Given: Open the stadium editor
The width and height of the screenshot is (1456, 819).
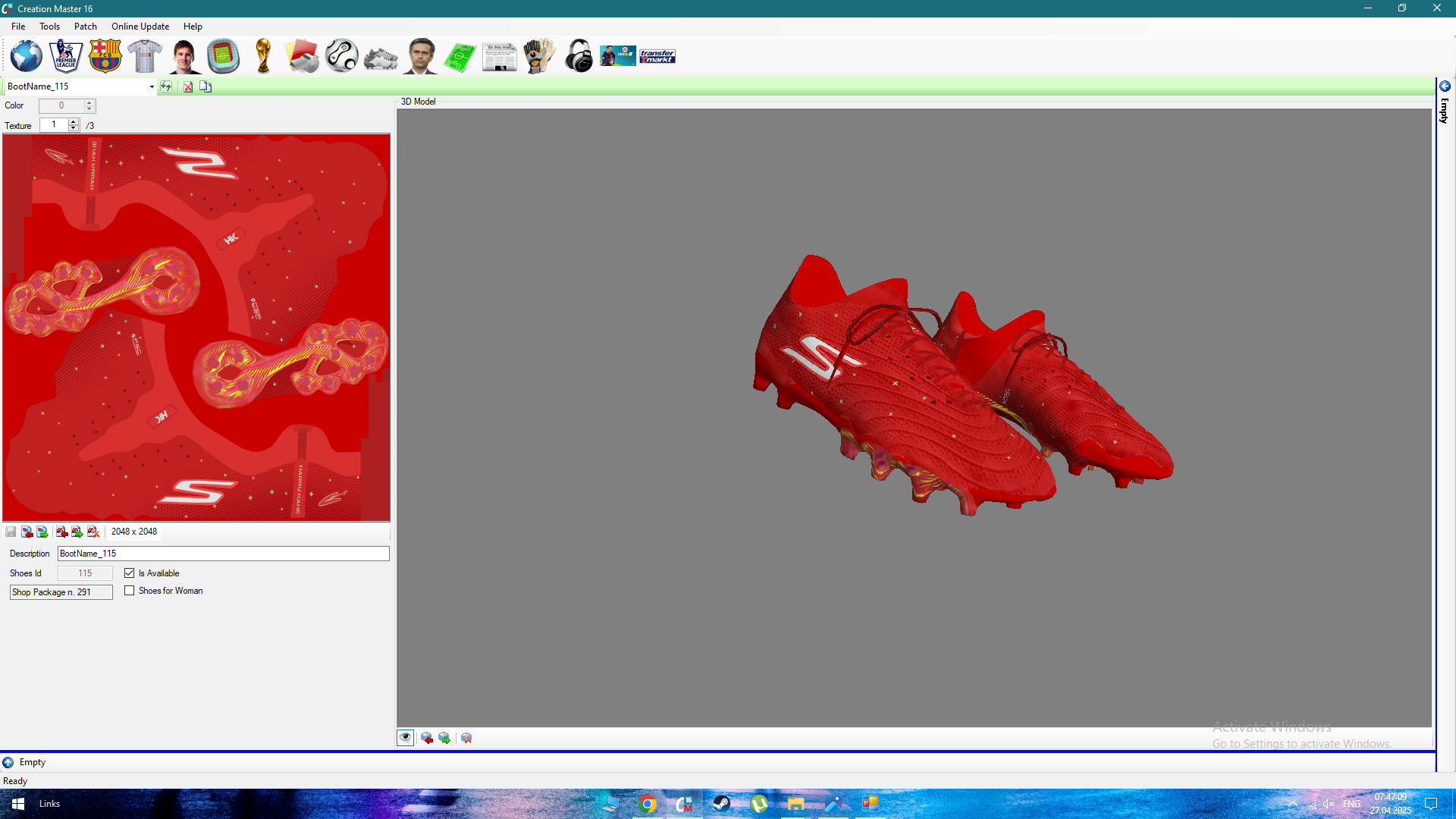Looking at the screenshot, I should pos(224,56).
